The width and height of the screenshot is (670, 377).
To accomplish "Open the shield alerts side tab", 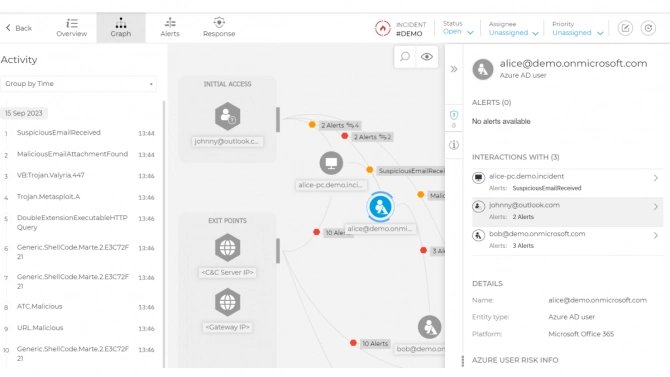I will click(x=454, y=118).
